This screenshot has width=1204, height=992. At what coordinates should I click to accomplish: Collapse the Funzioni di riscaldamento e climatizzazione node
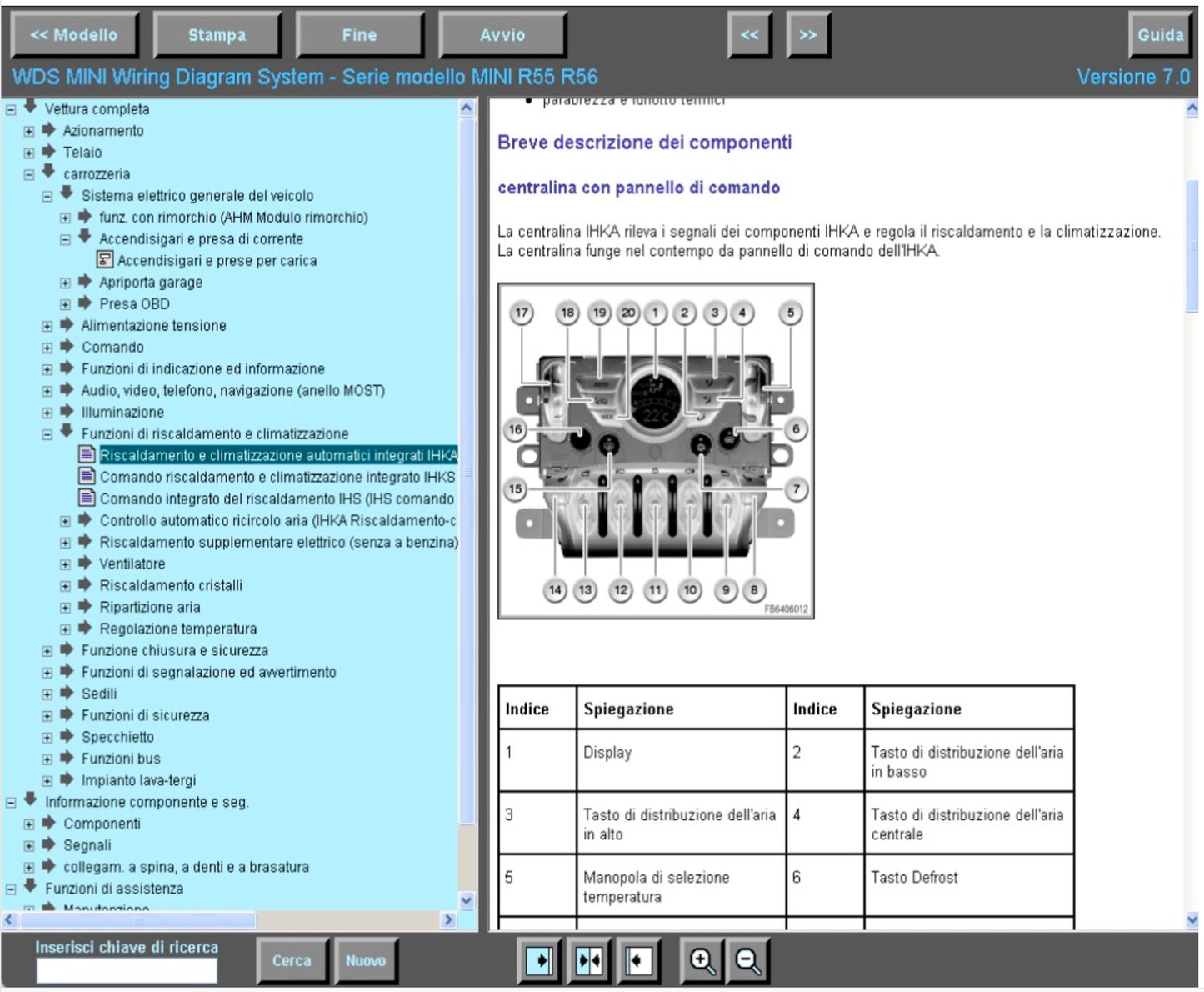(47, 435)
